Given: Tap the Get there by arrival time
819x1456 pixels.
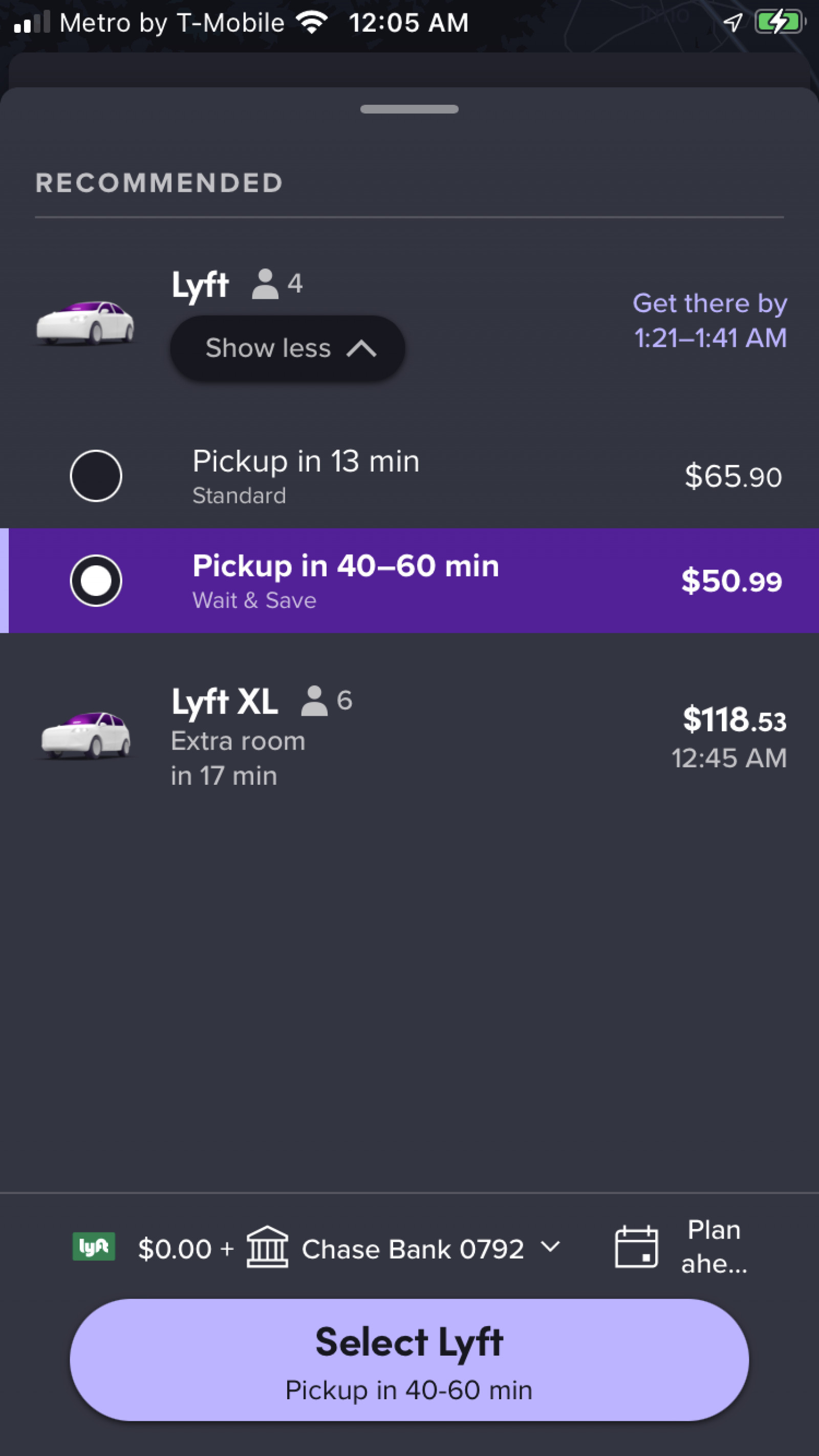Looking at the screenshot, I should click(x=709, y=320).
